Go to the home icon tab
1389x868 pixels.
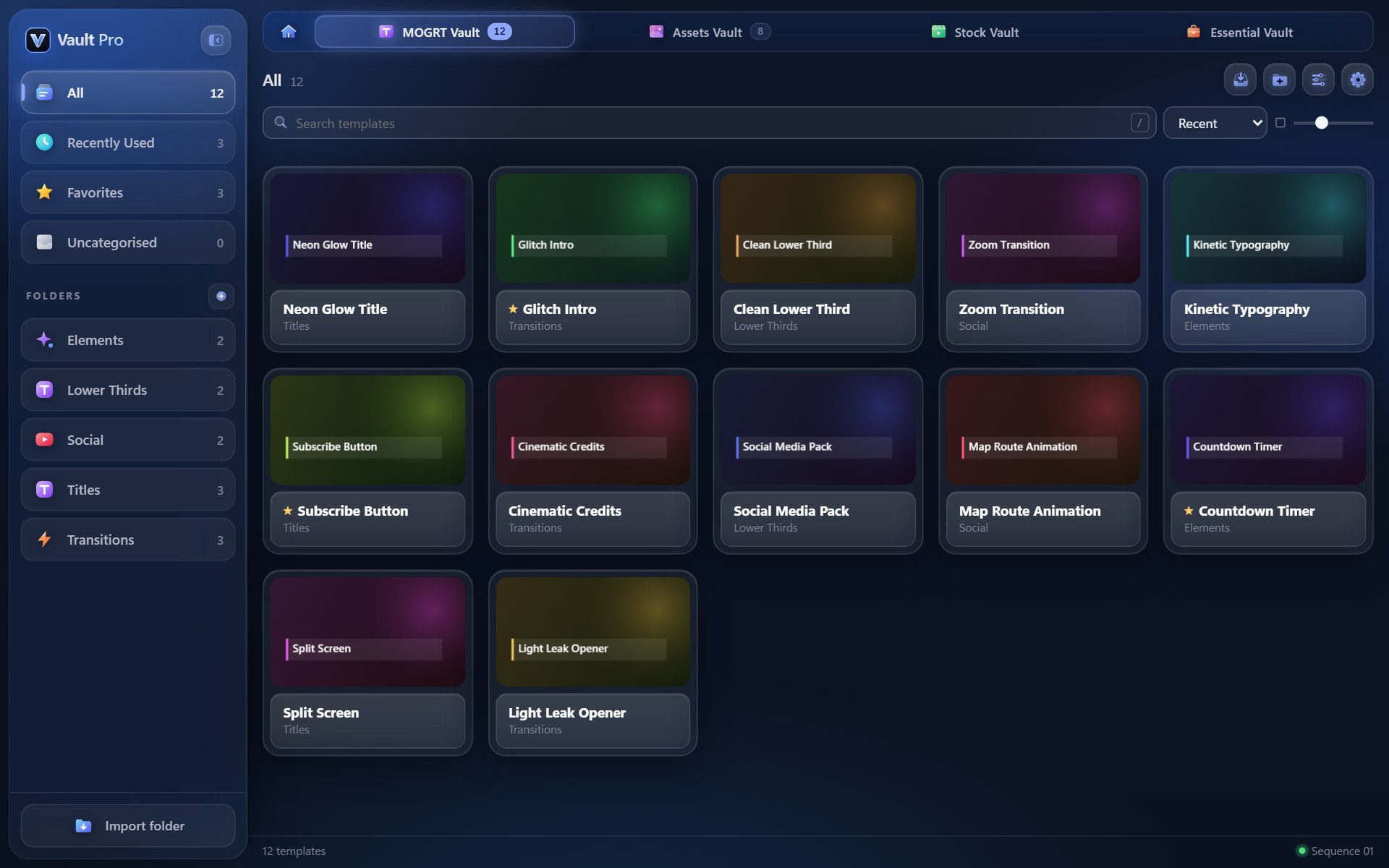(289, 32)
